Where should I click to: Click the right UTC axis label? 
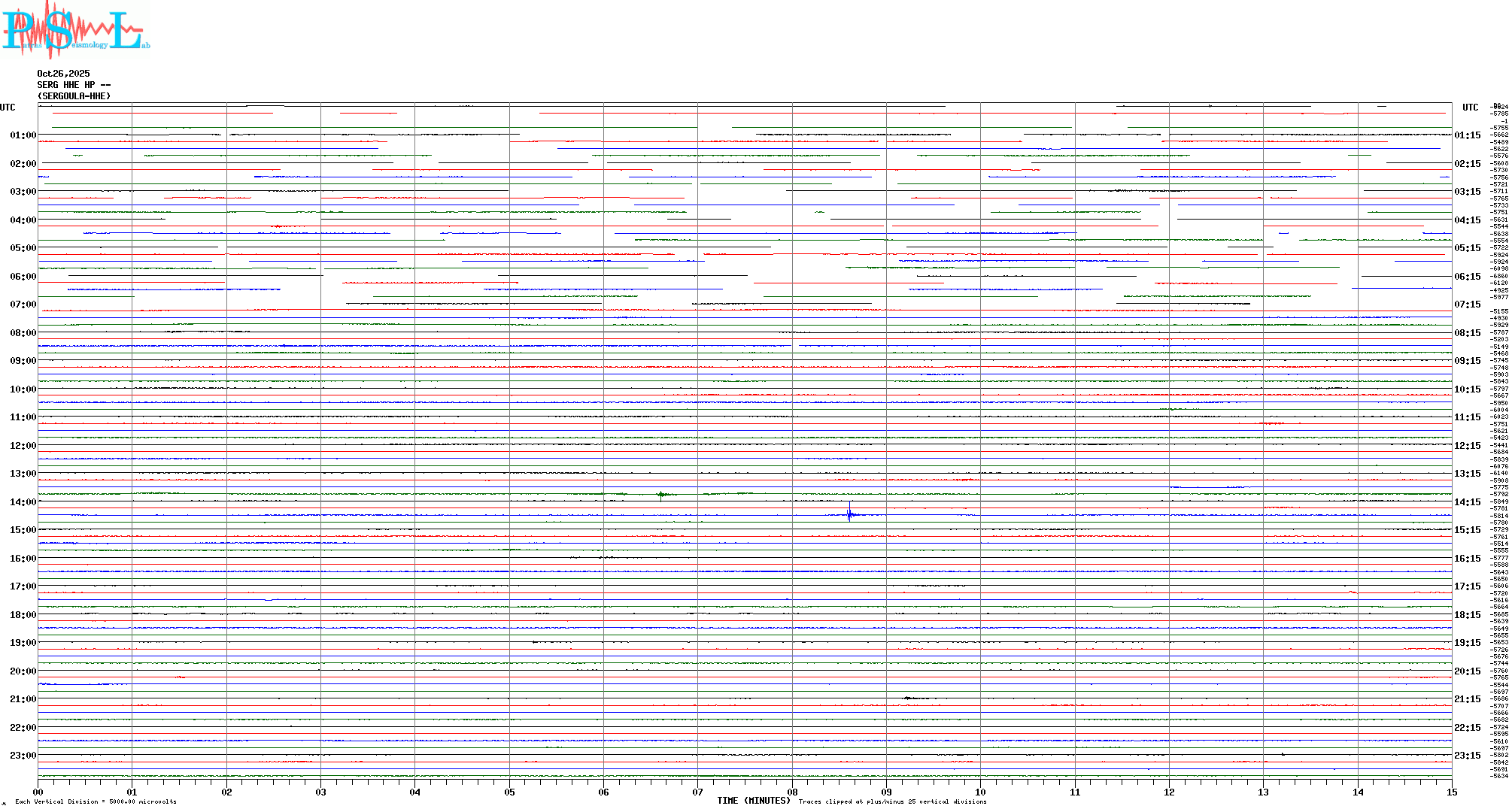[x=1470, y=108]
